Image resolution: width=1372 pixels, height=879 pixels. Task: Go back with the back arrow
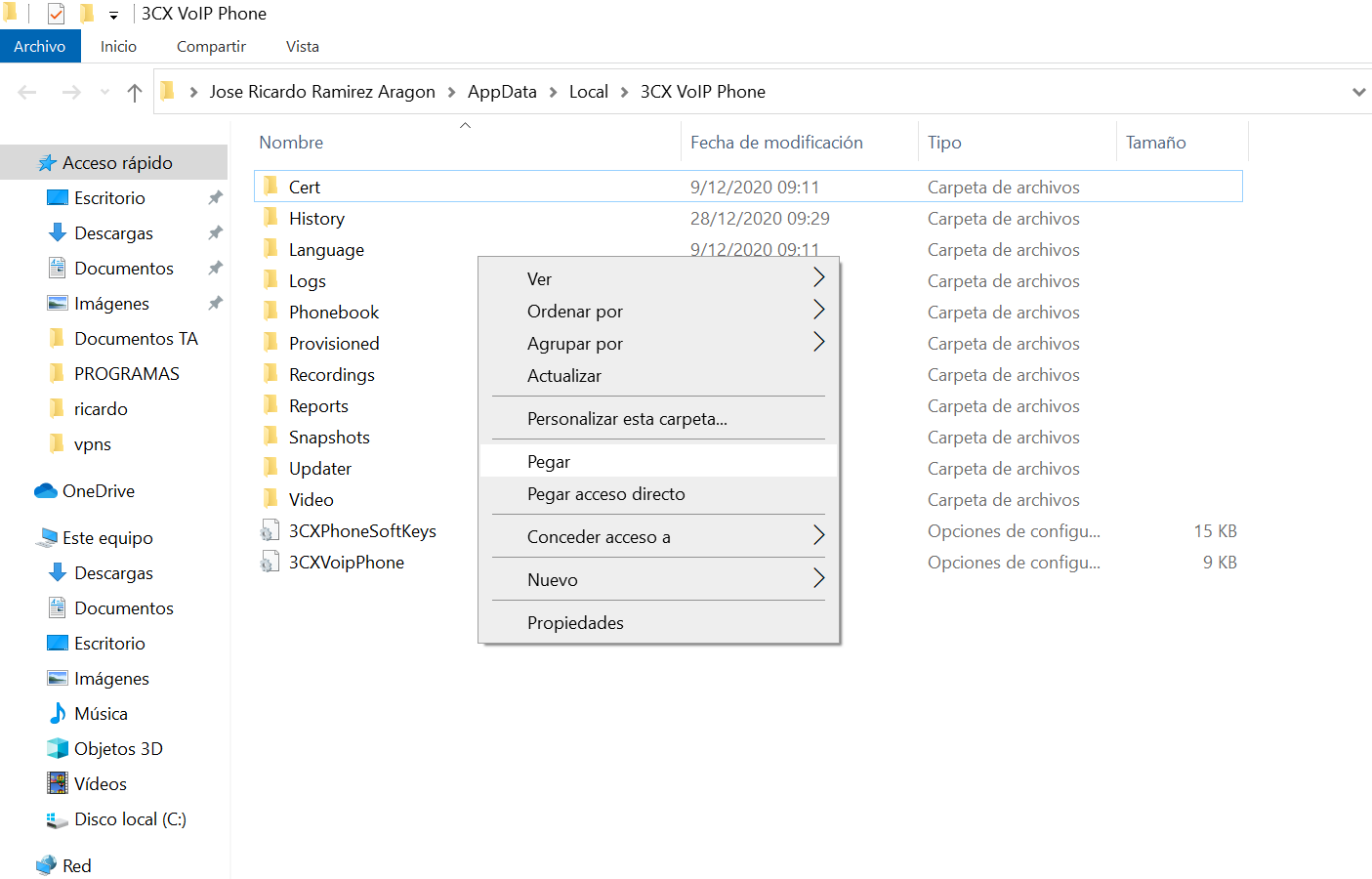27,92
